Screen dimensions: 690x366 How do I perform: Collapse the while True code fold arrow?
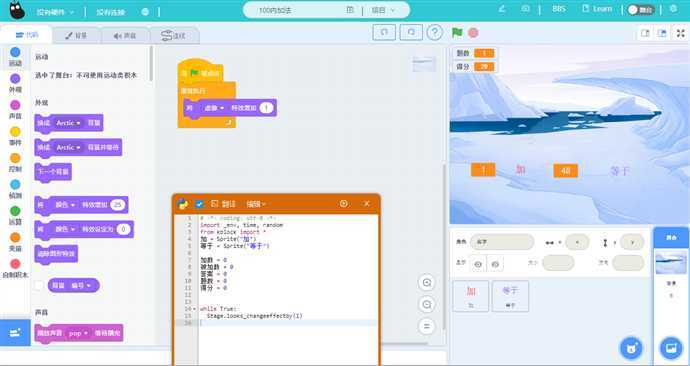pos(195,309)
